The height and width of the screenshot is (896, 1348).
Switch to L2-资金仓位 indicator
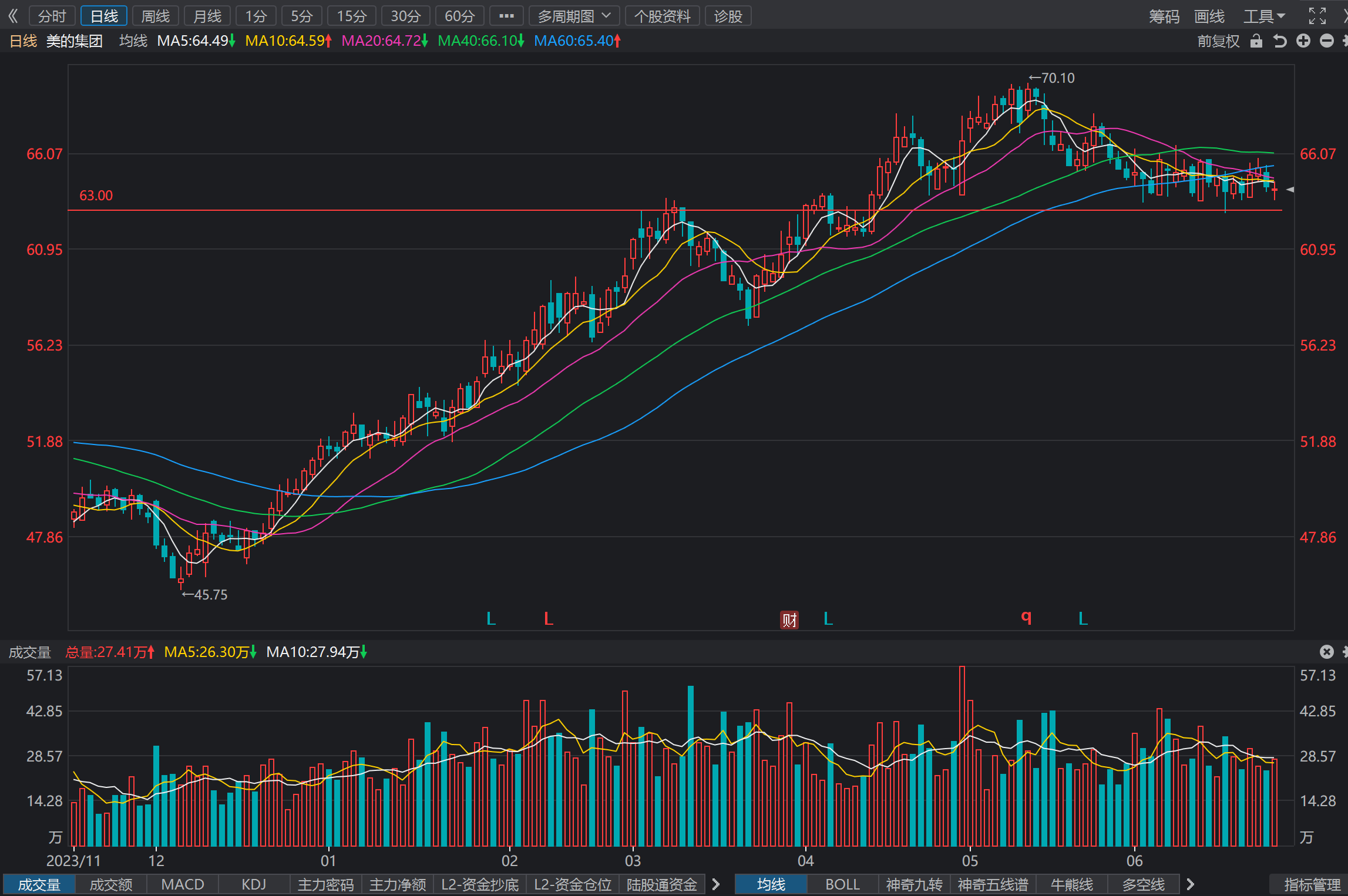(x=573, y=884)
